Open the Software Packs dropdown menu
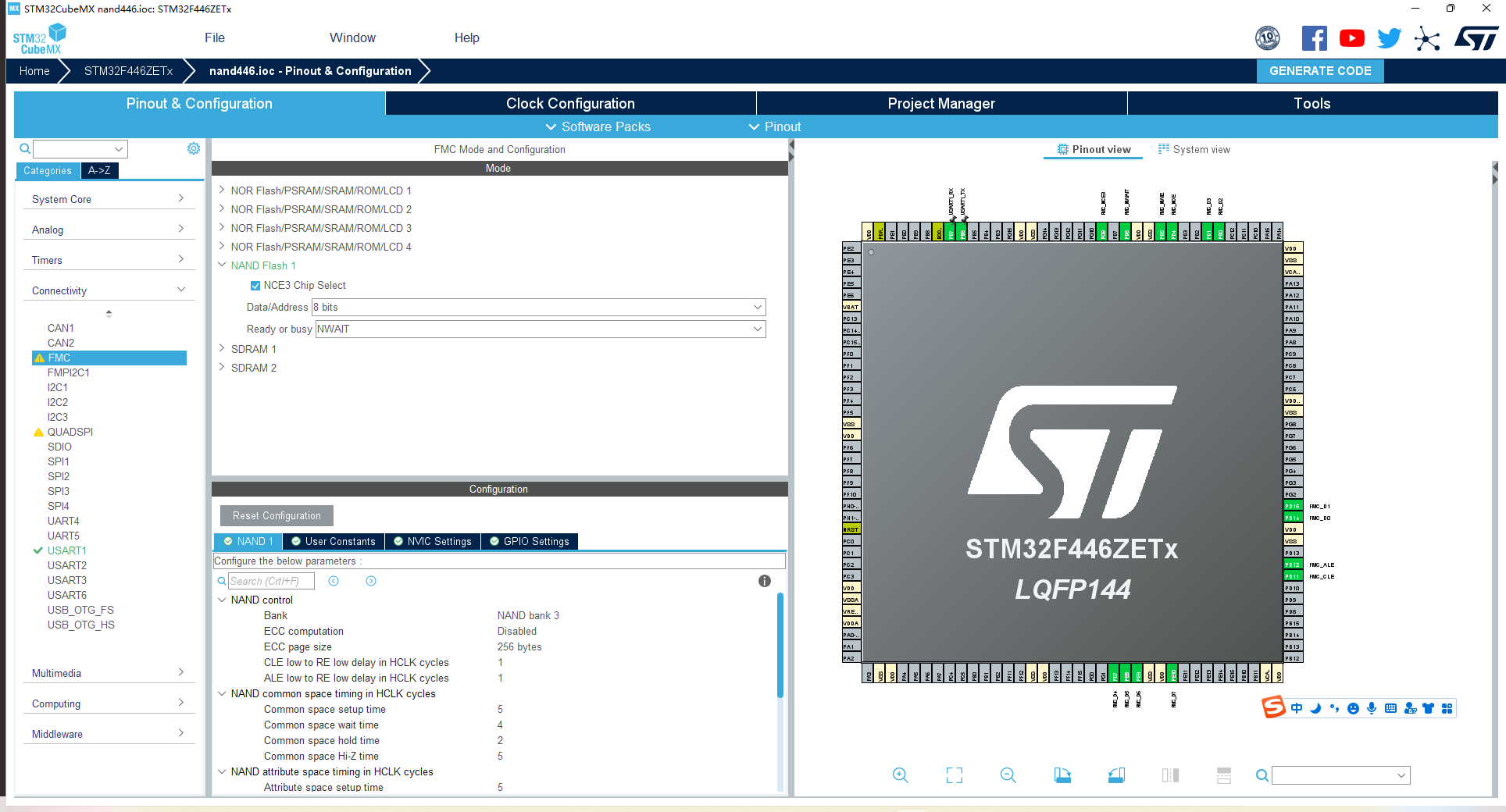This screenshot has width=1506, height=812. pos(598,126)
